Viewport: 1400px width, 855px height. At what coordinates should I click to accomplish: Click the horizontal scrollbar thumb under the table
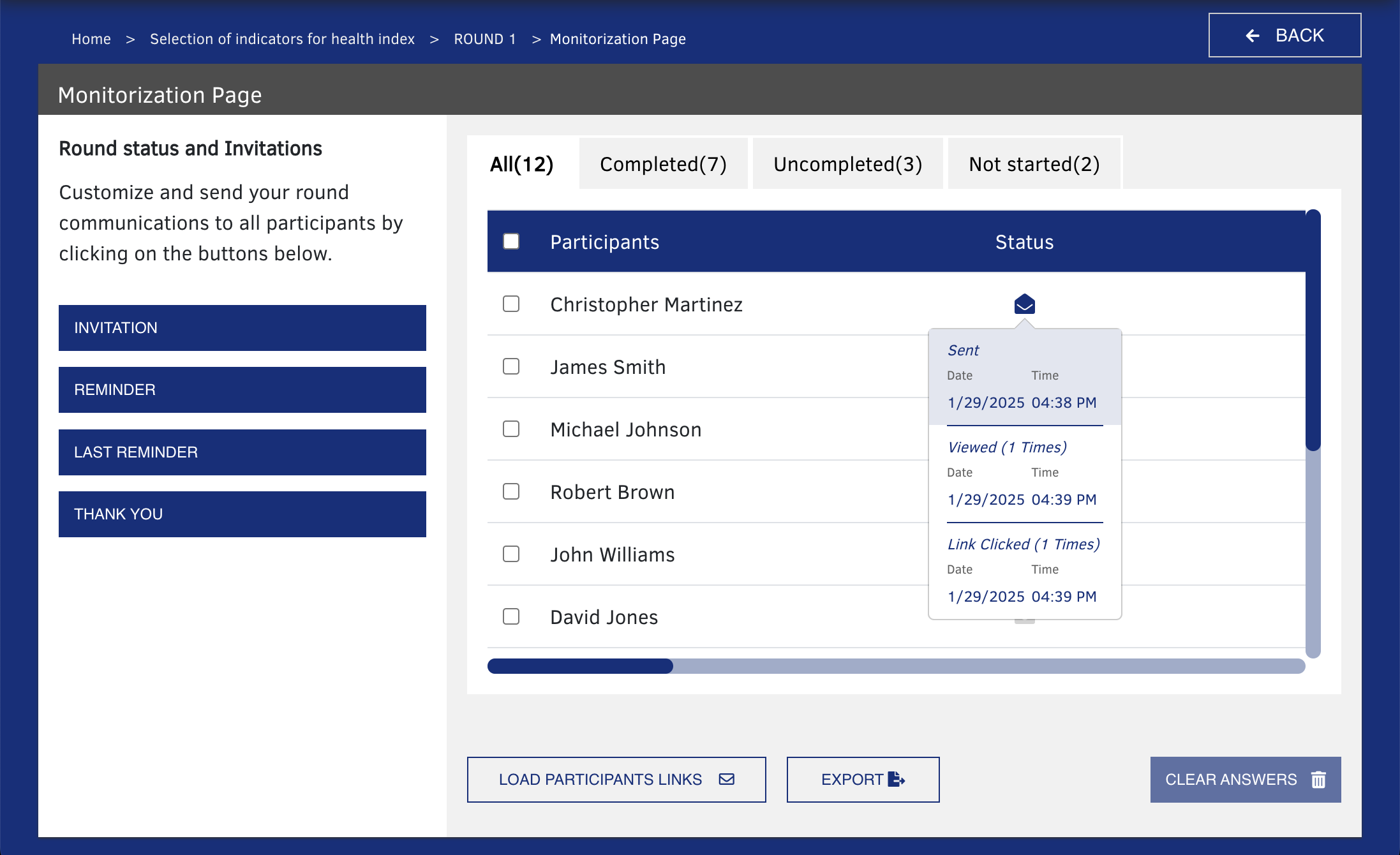coord(580,666)
